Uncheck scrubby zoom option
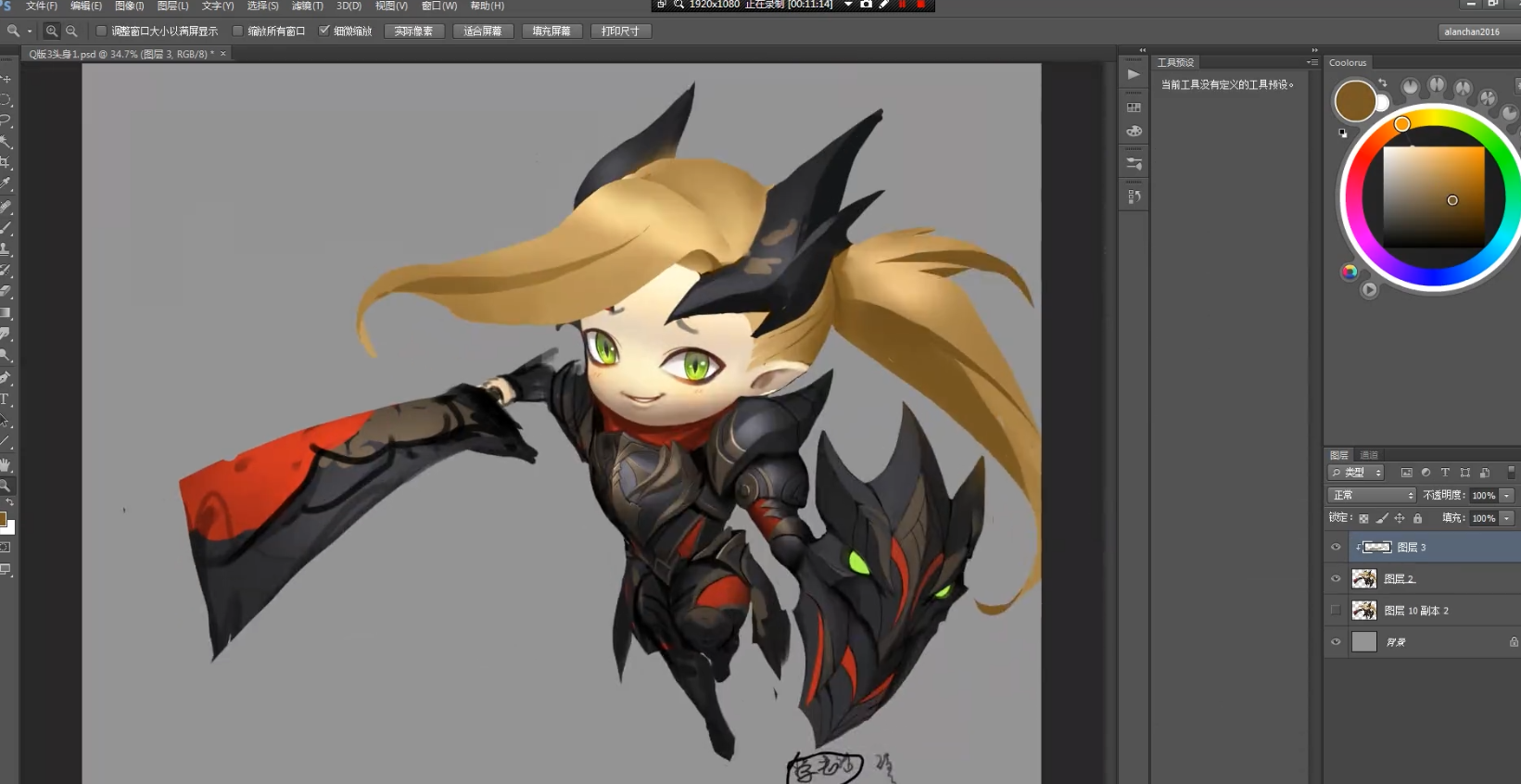 324,31
